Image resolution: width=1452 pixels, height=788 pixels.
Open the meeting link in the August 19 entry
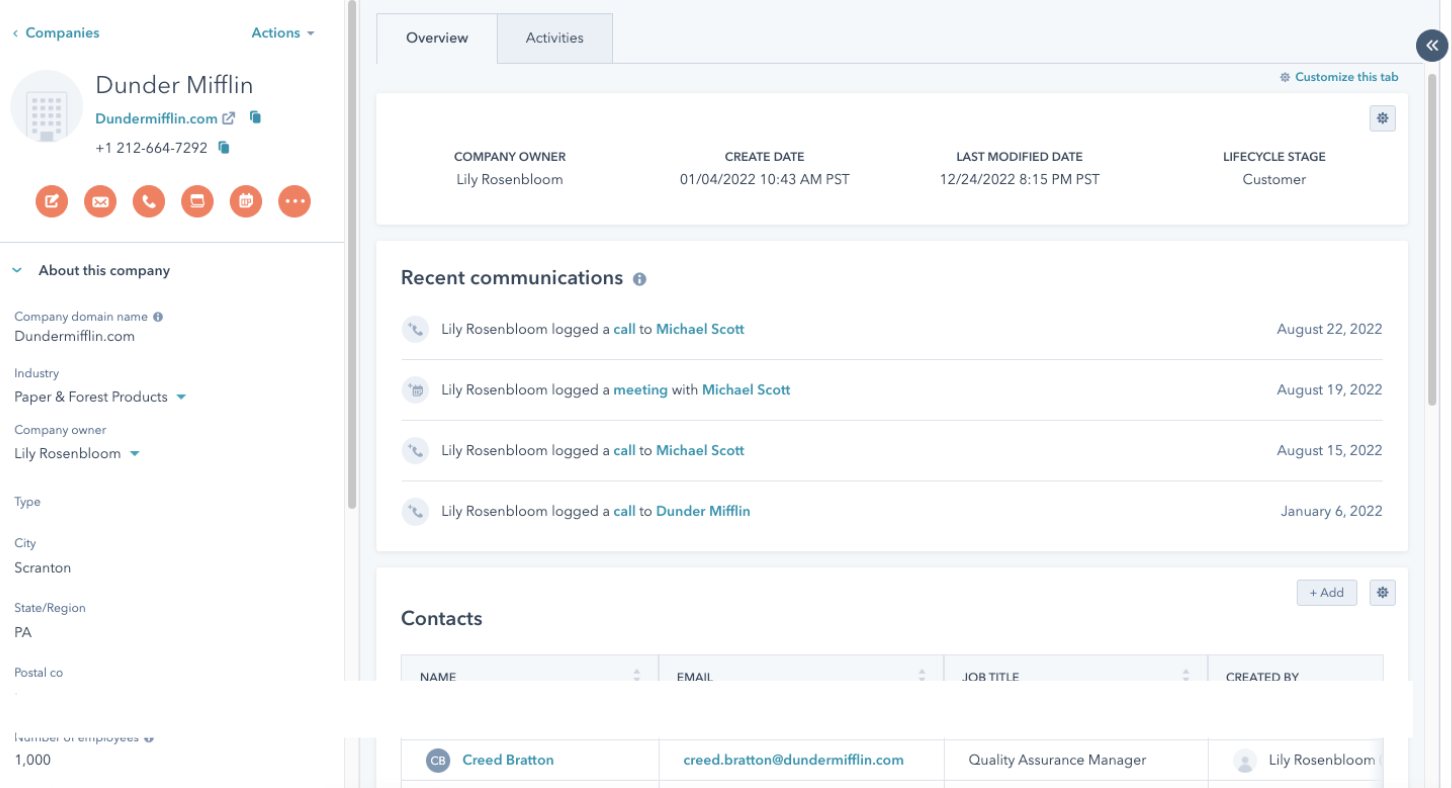640,390
